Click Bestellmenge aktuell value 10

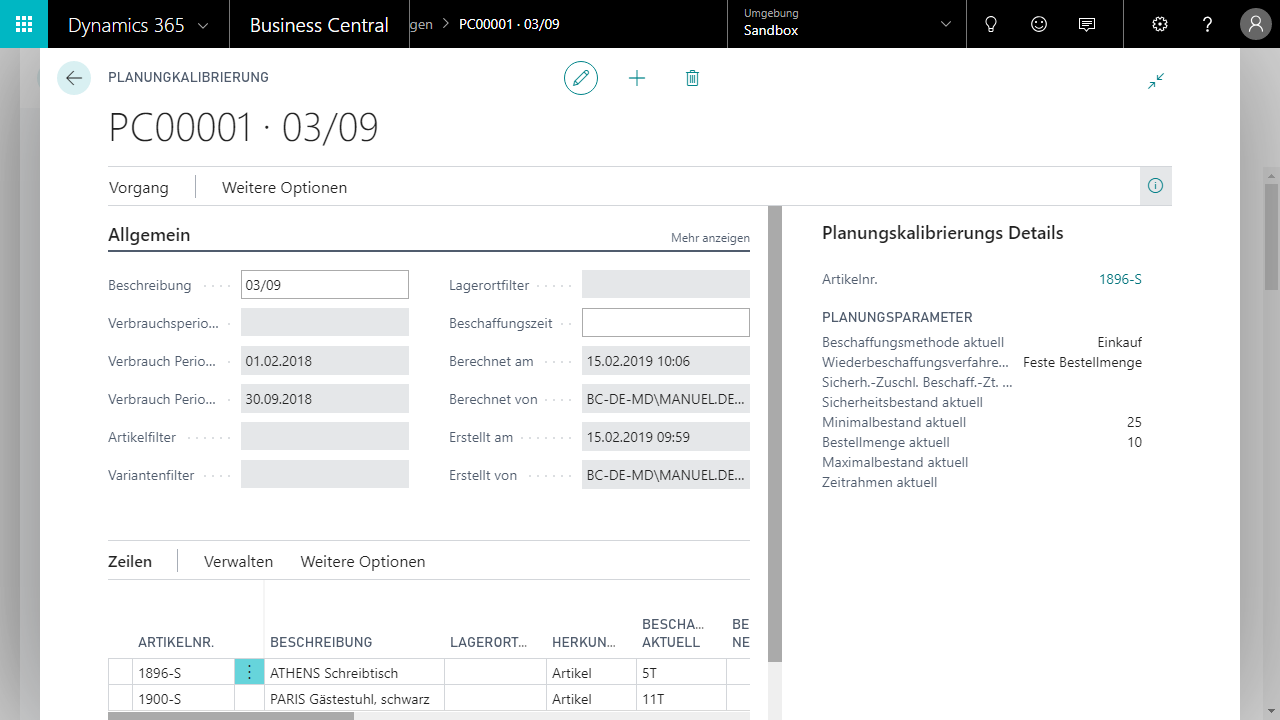pos(1134,442)
